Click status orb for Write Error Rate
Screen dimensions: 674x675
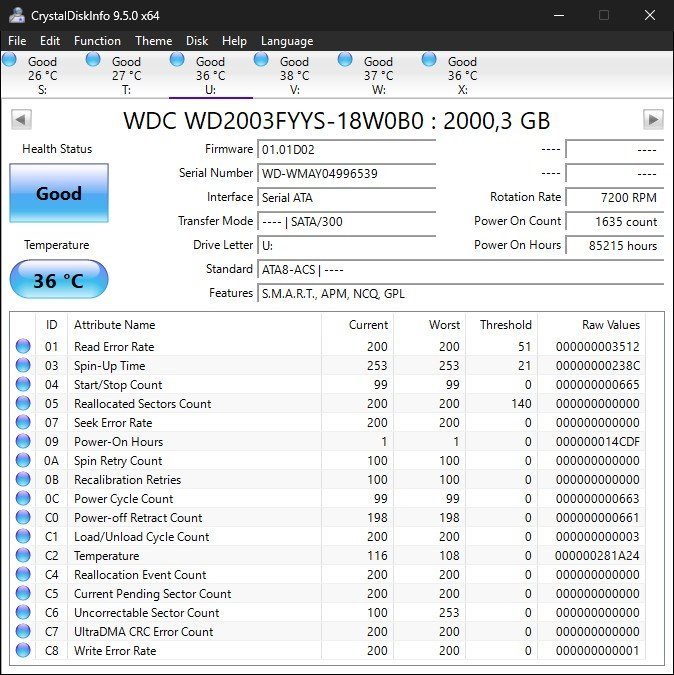tap(23, 651)
